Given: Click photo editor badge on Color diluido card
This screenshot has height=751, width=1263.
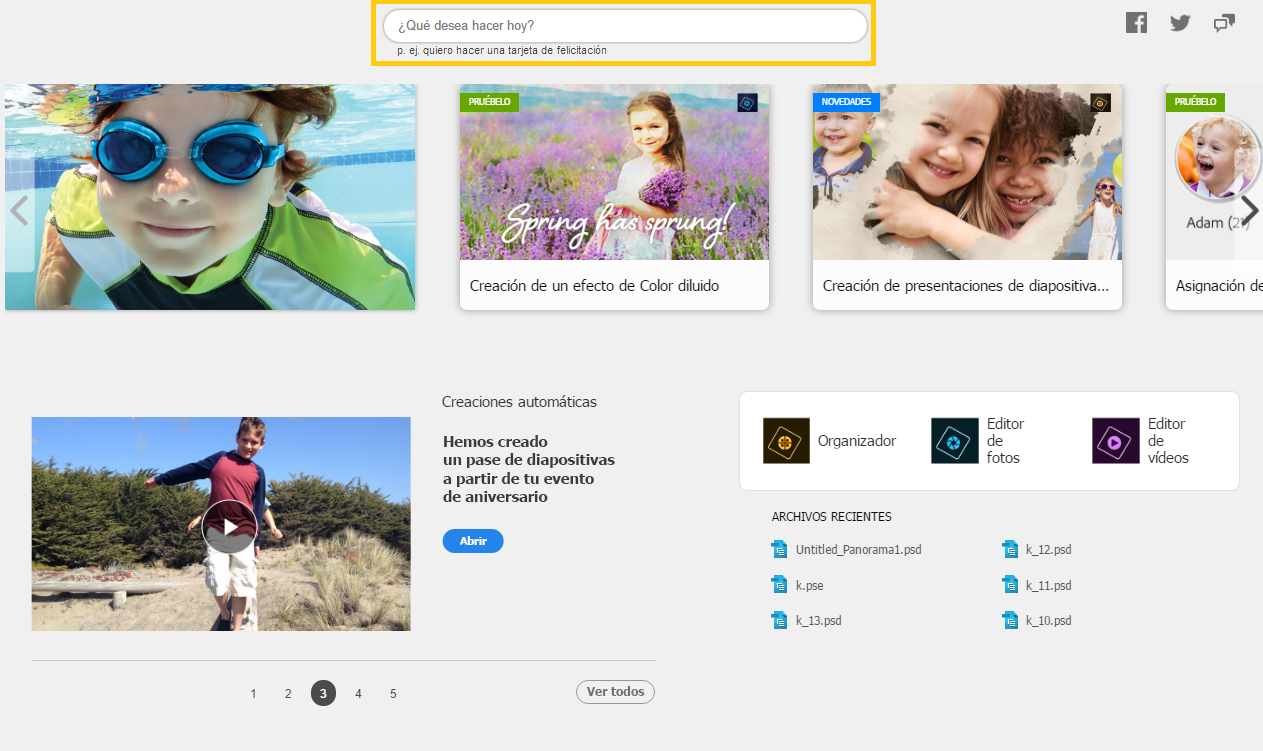Looking at the screenshot, I should coord(747,102).
